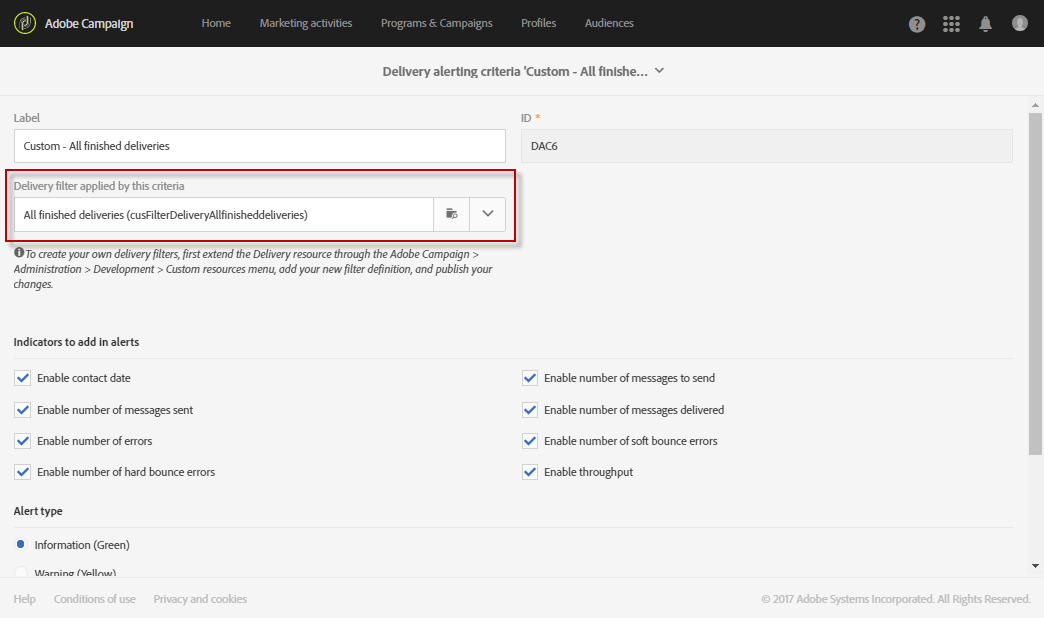Click the Label input field
Screen dimensions: 1044x618
click(x=260, y=146)
